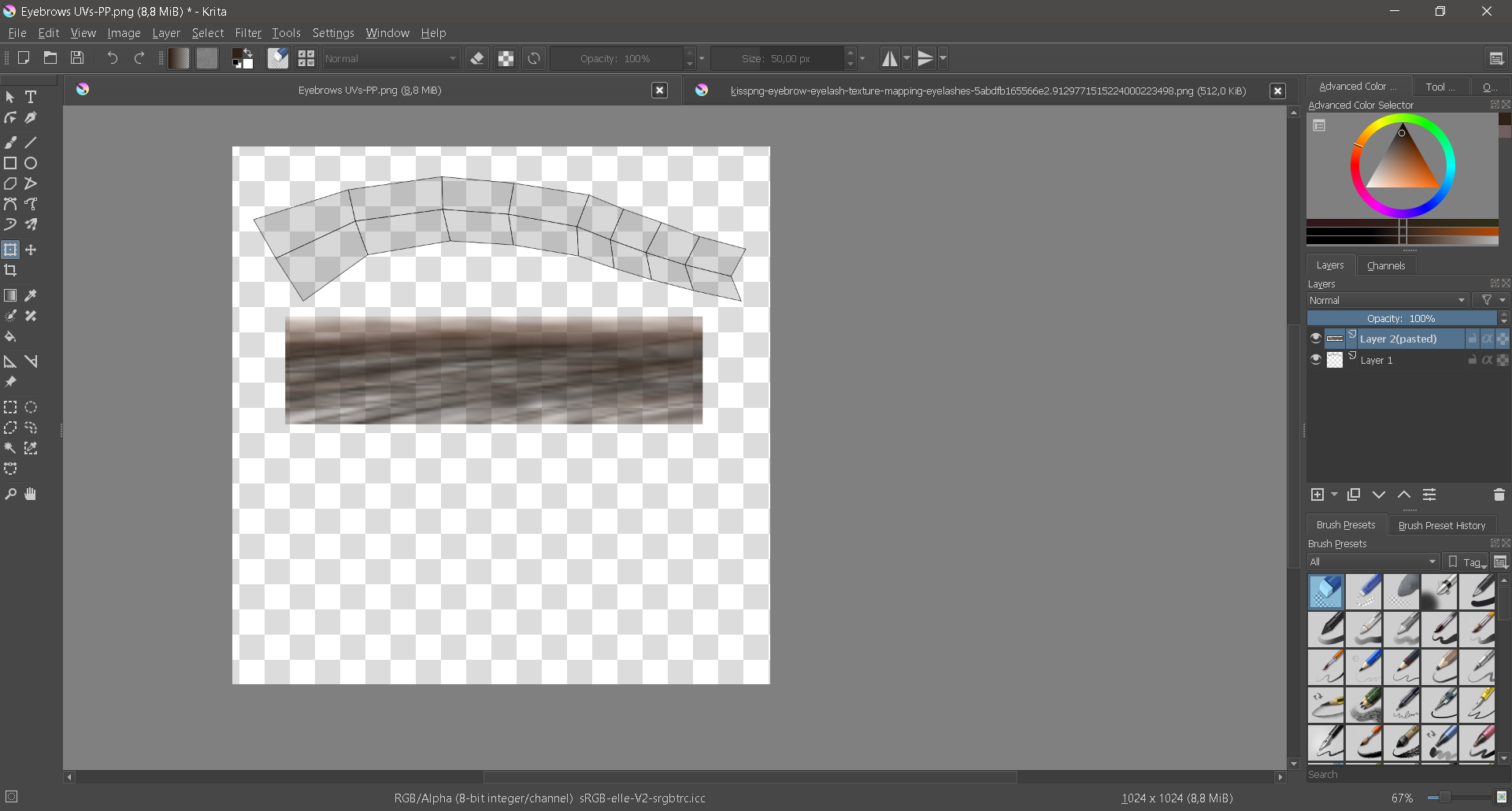Open the Choose brush preset grid icon
Screen dimensions: 1512x811
[x=306, y=58]
